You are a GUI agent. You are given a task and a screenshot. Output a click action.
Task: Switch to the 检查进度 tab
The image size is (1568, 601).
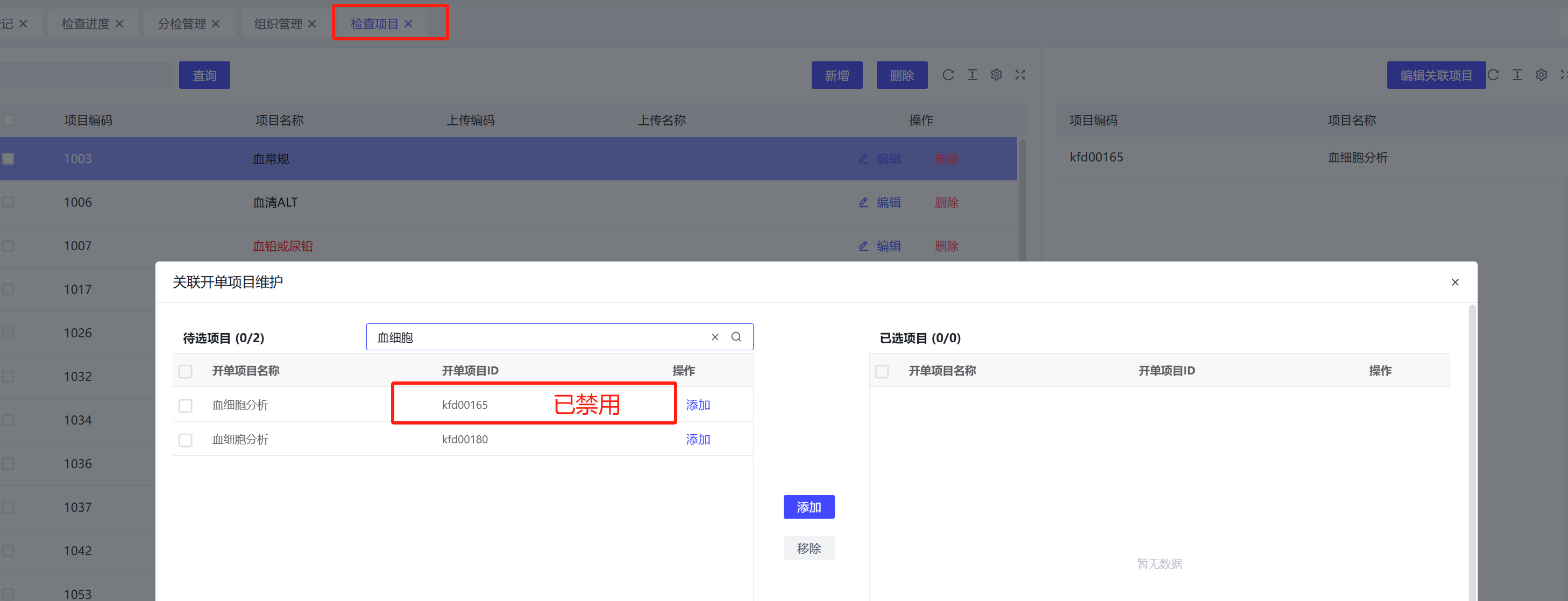pos(85,24)
